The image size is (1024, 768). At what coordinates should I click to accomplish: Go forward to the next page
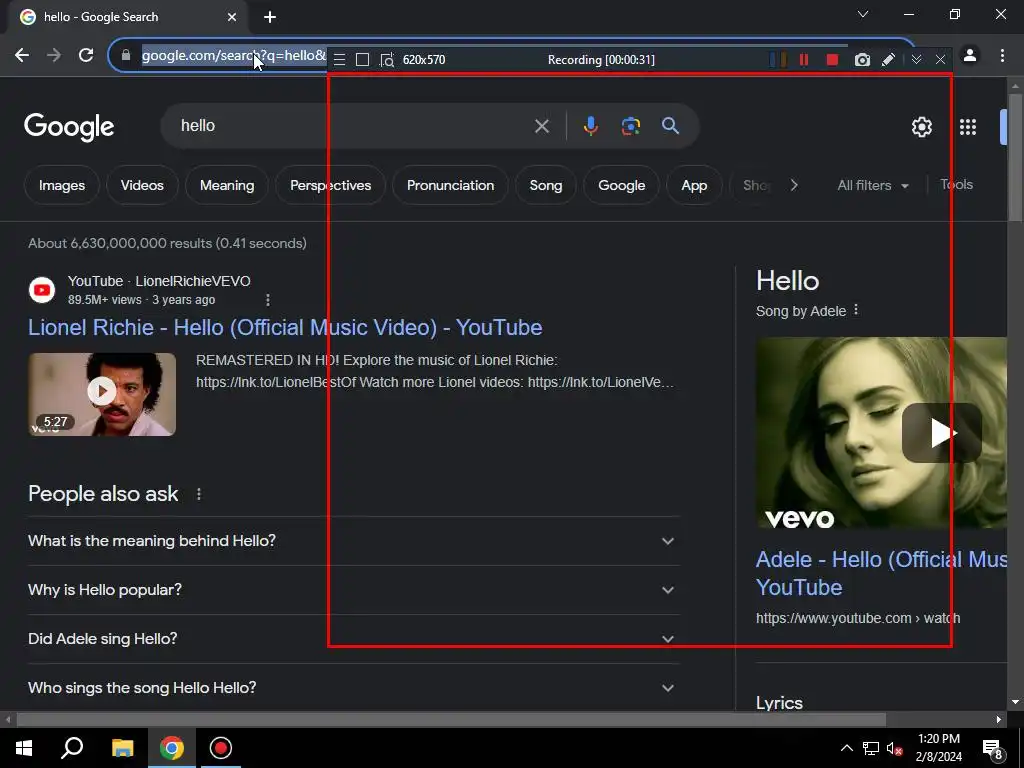pyautogui.click(x=54, y=56)
